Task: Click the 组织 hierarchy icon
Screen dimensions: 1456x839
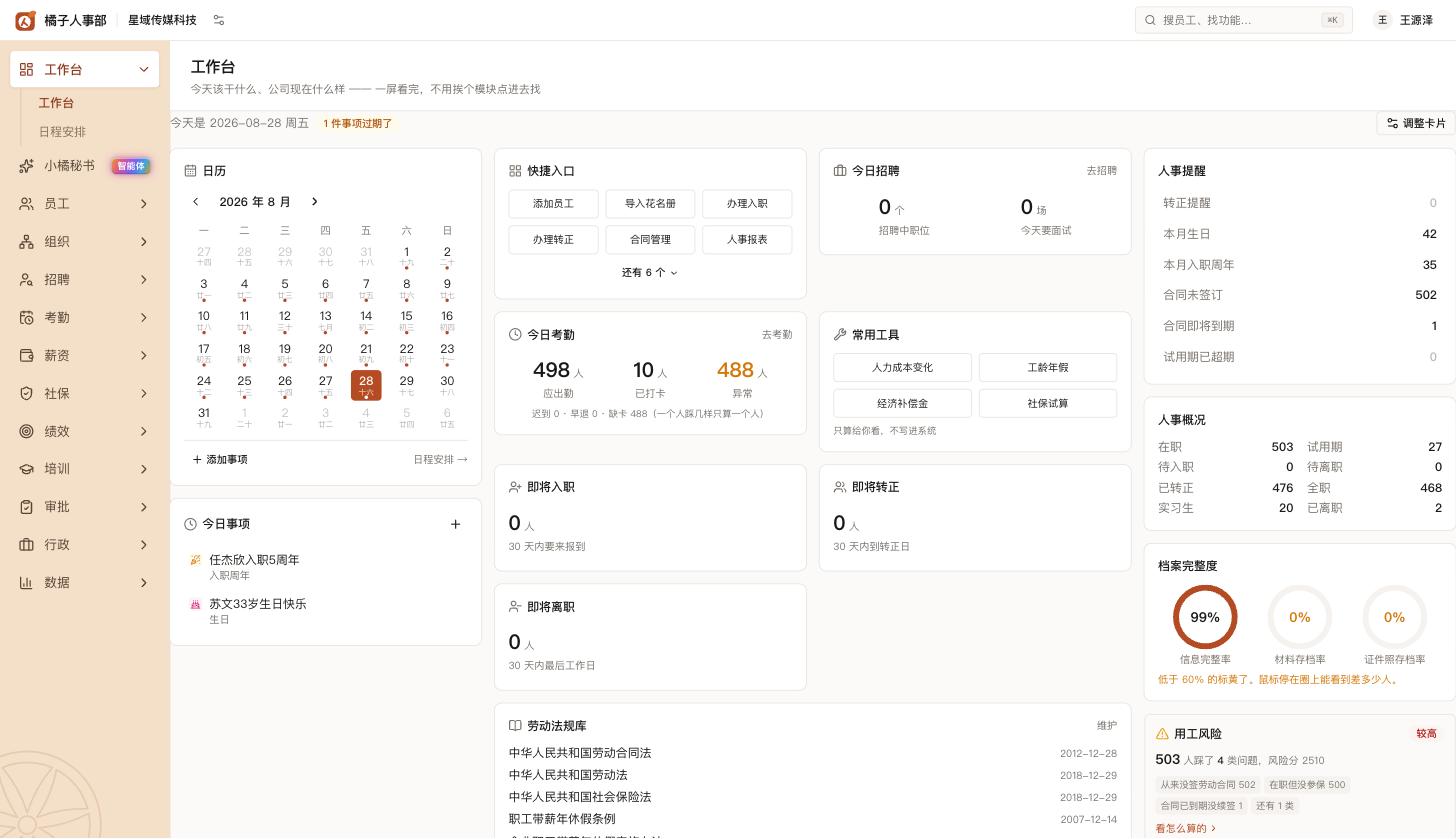Action: pos(27,242)
